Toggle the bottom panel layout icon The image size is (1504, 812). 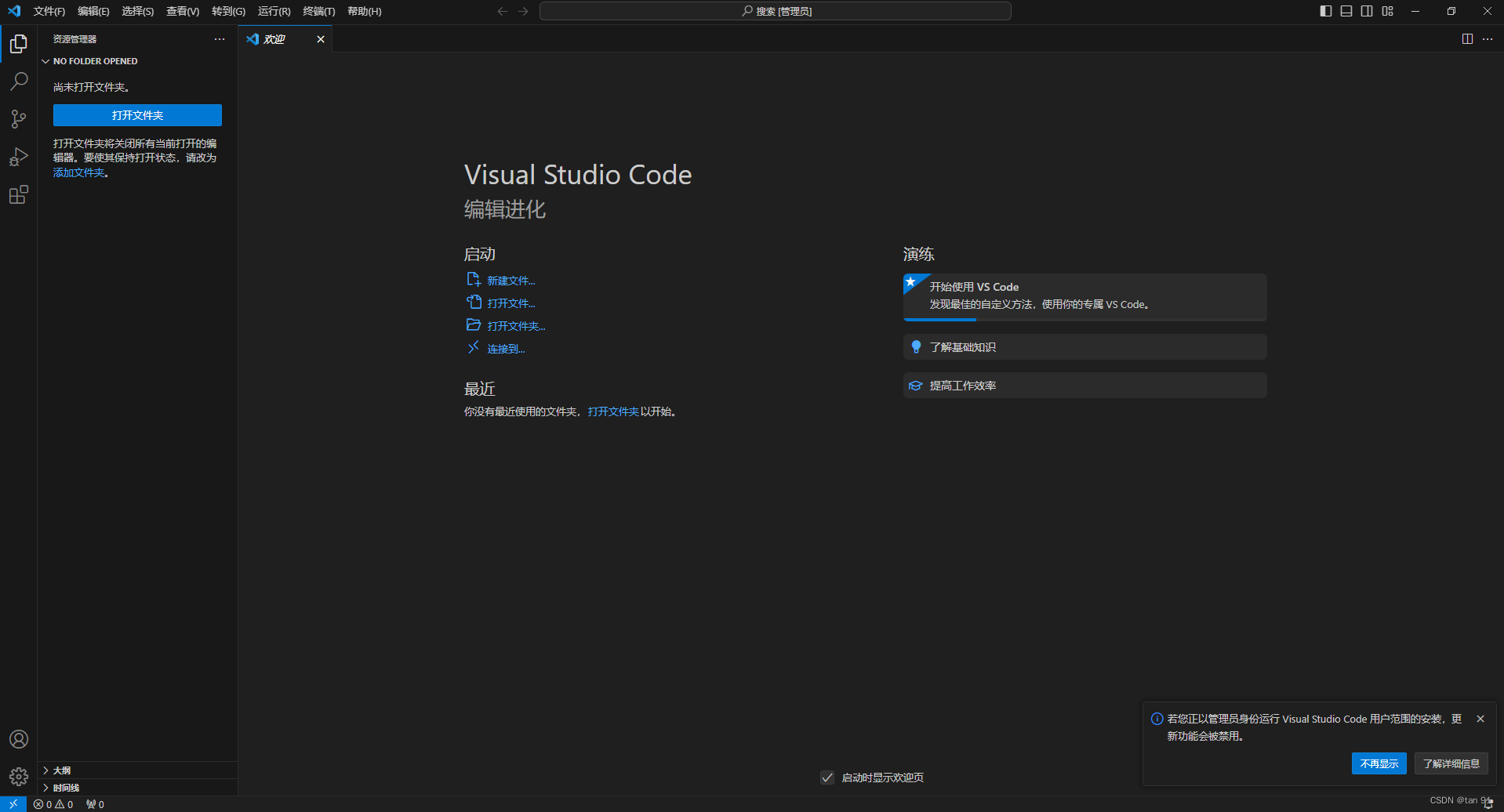click(x=1346, y=11)
